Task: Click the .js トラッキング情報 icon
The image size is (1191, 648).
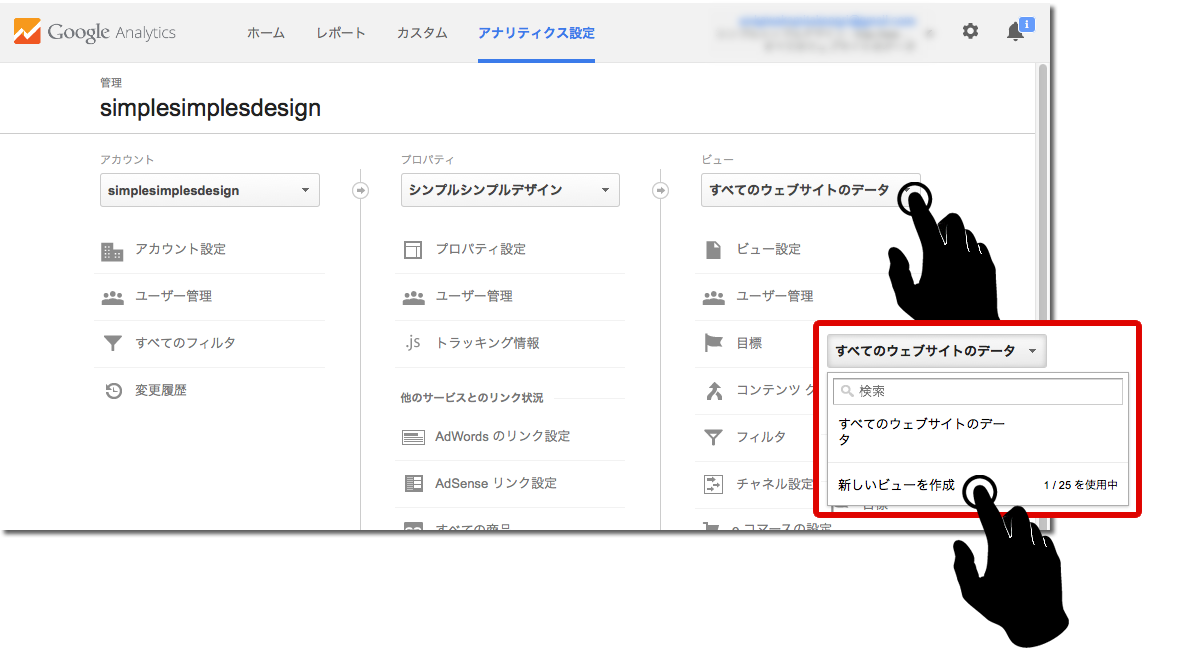Action: pos(413,343)
